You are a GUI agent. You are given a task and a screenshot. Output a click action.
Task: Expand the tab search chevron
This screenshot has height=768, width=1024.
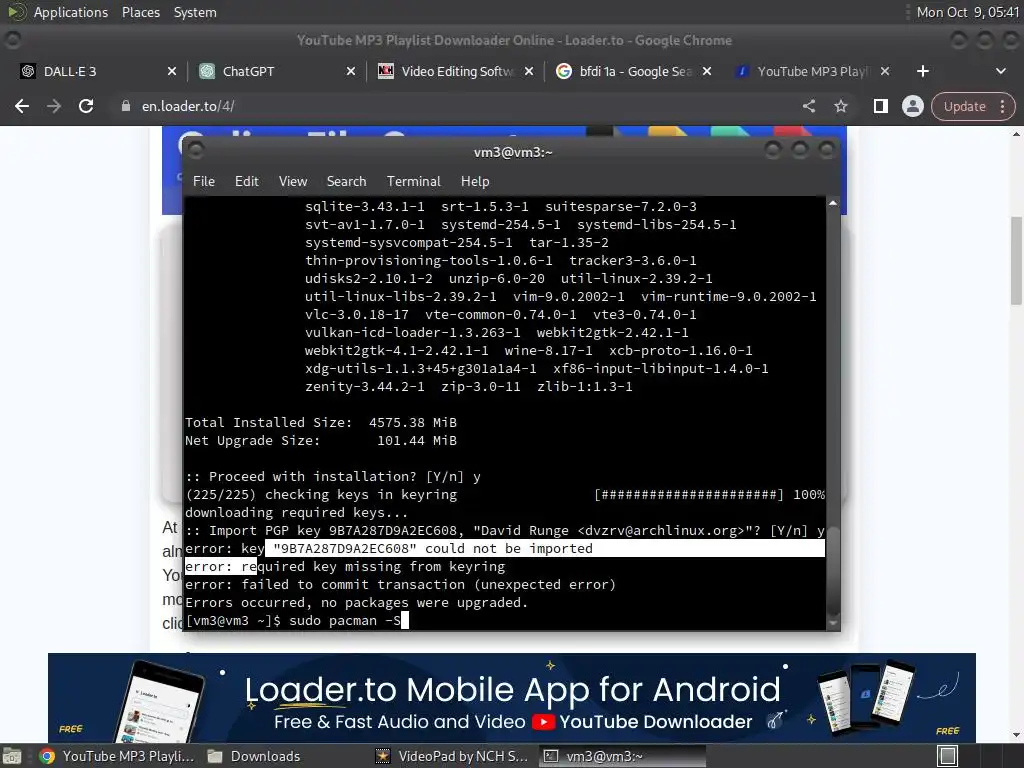pos(1000,71)
